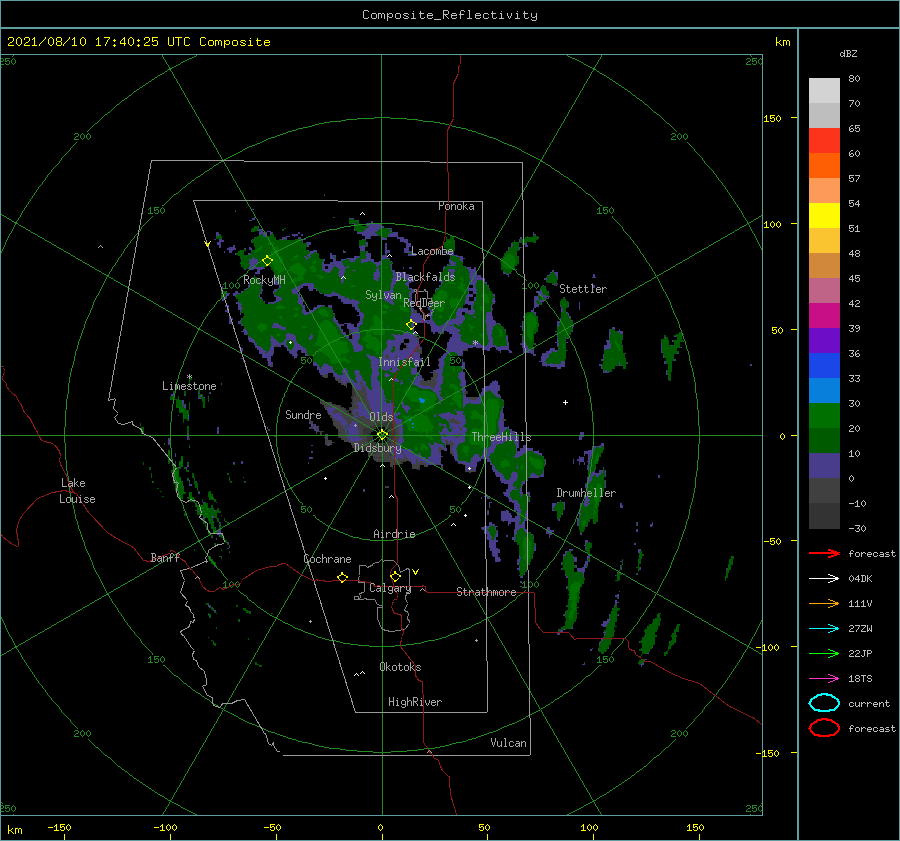Select the 42 dBZ magenta swatch
900x841 pixels.
(824, 315)
